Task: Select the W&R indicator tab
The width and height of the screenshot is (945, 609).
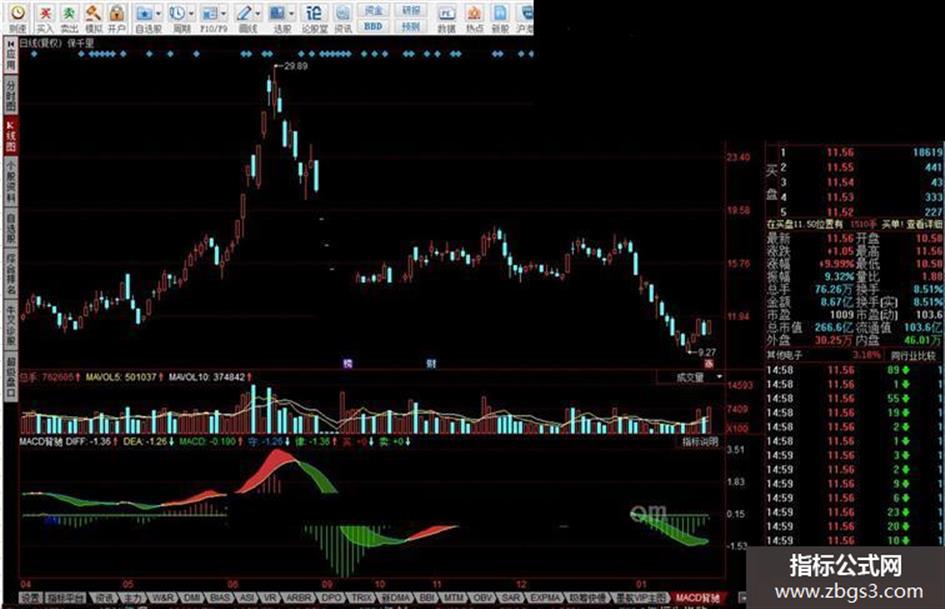Action: point(163,598)
